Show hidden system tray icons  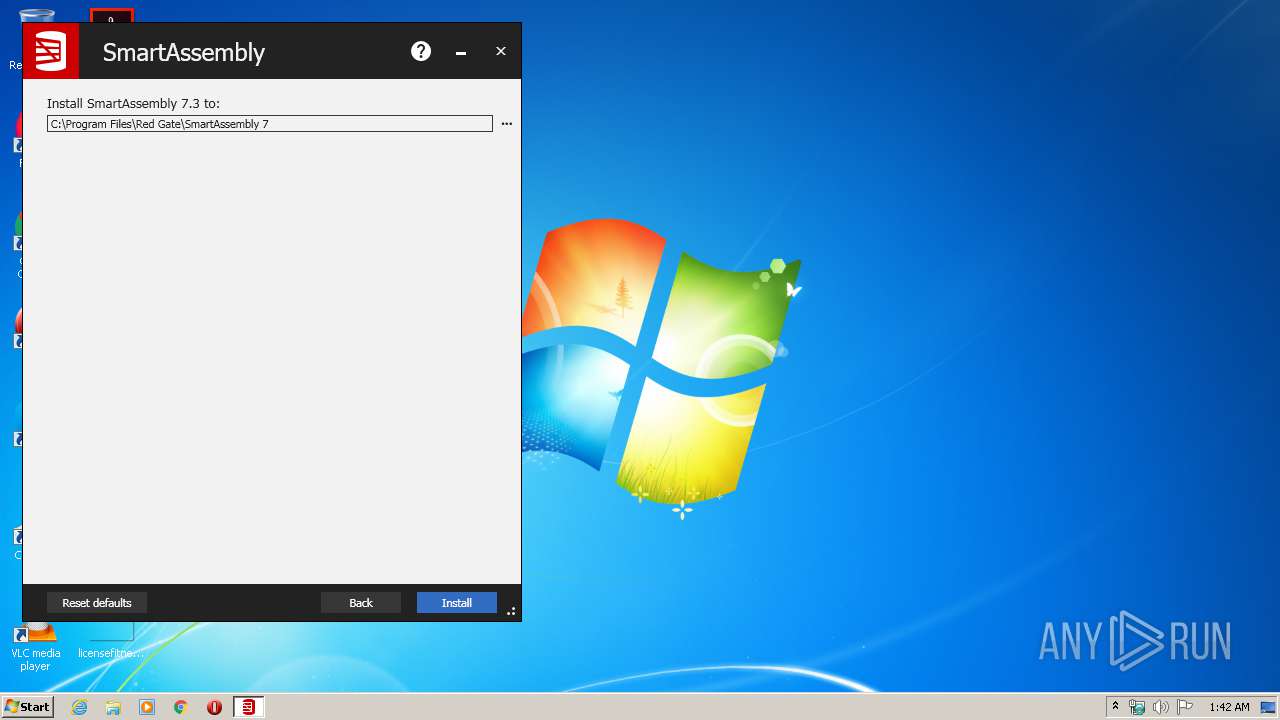coord(1116,707)
